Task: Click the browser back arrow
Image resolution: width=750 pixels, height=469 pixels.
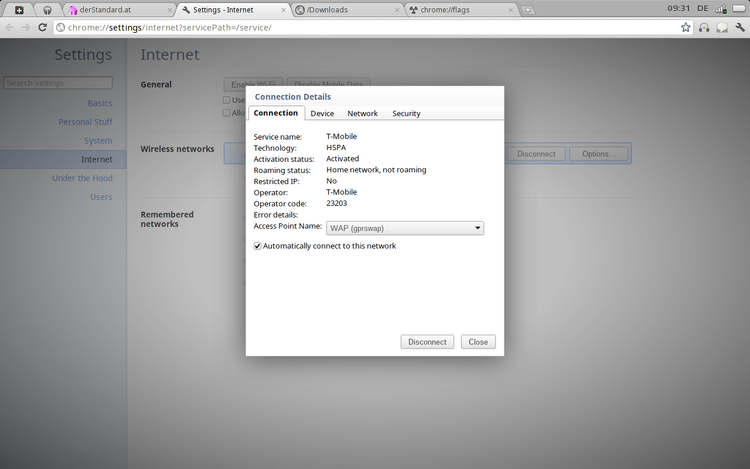Action: [10, 27]
